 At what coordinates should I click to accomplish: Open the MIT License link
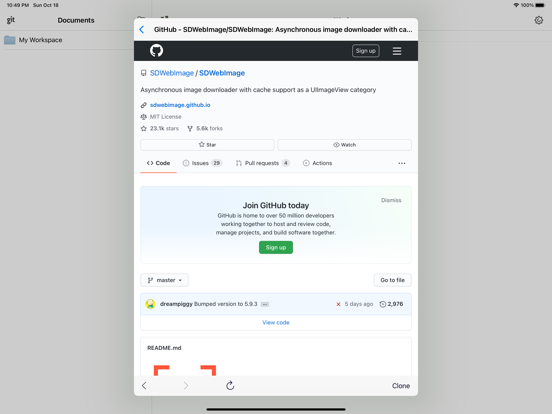(x=165, y=117)
